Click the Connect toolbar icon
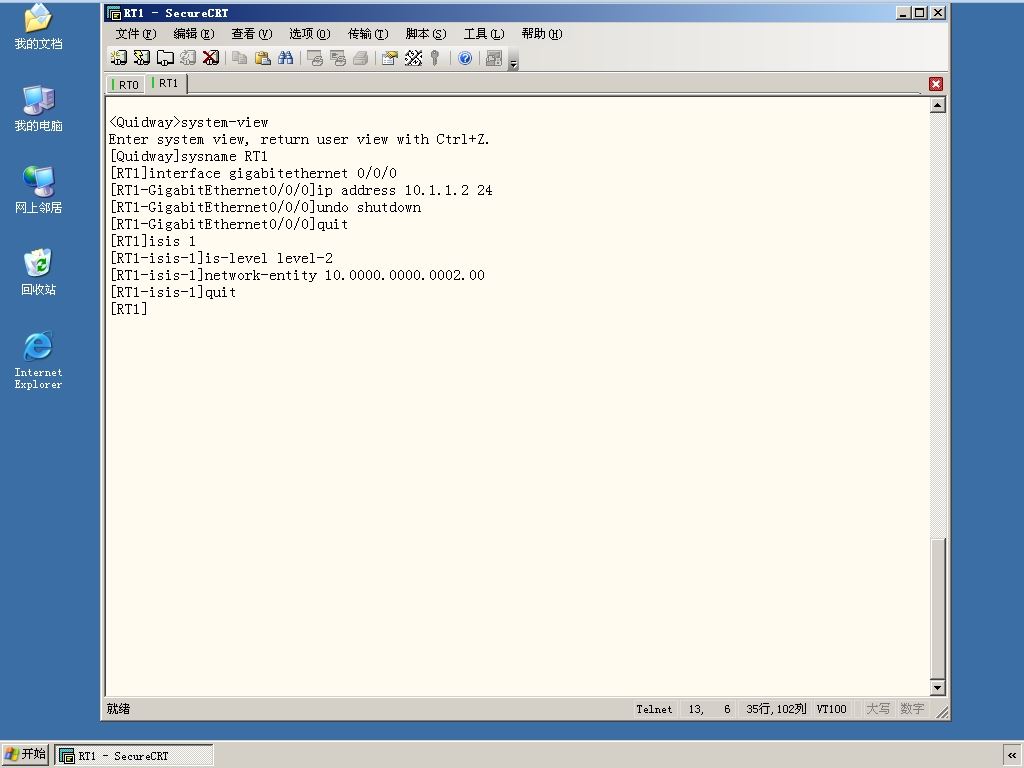 click(x=118, y=58)
